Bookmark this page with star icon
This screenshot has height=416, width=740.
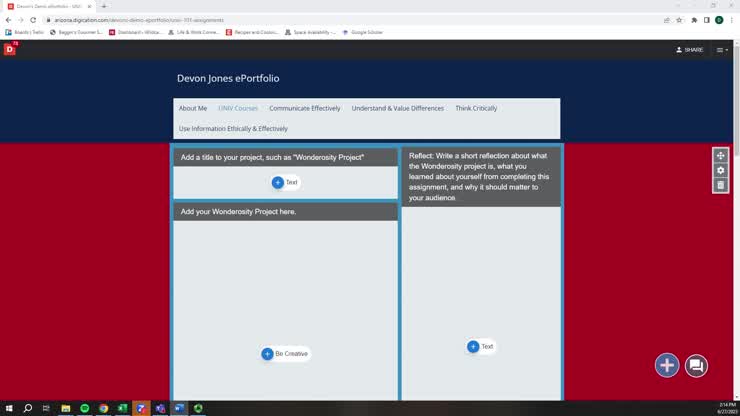tap(679, 20)
